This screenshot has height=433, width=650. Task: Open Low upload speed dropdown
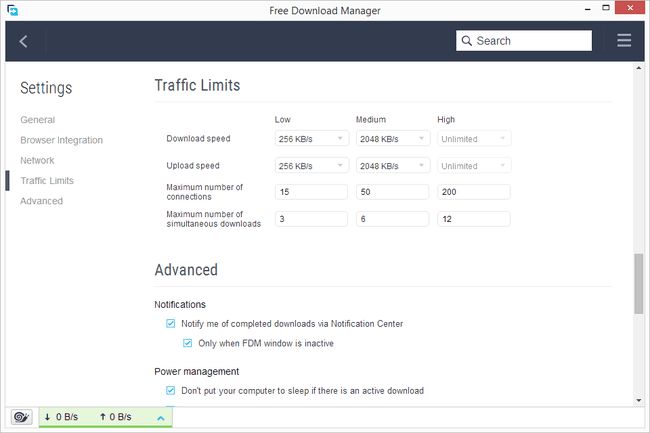[312, 165]
